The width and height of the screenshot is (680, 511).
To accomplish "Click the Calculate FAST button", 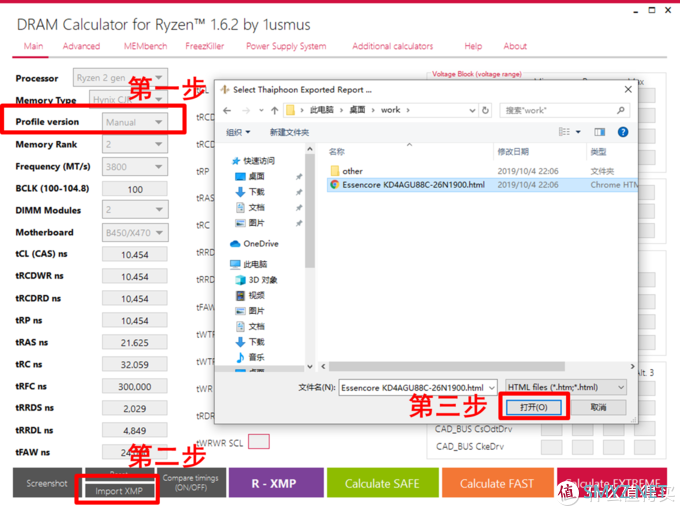I will coord(497,483).
